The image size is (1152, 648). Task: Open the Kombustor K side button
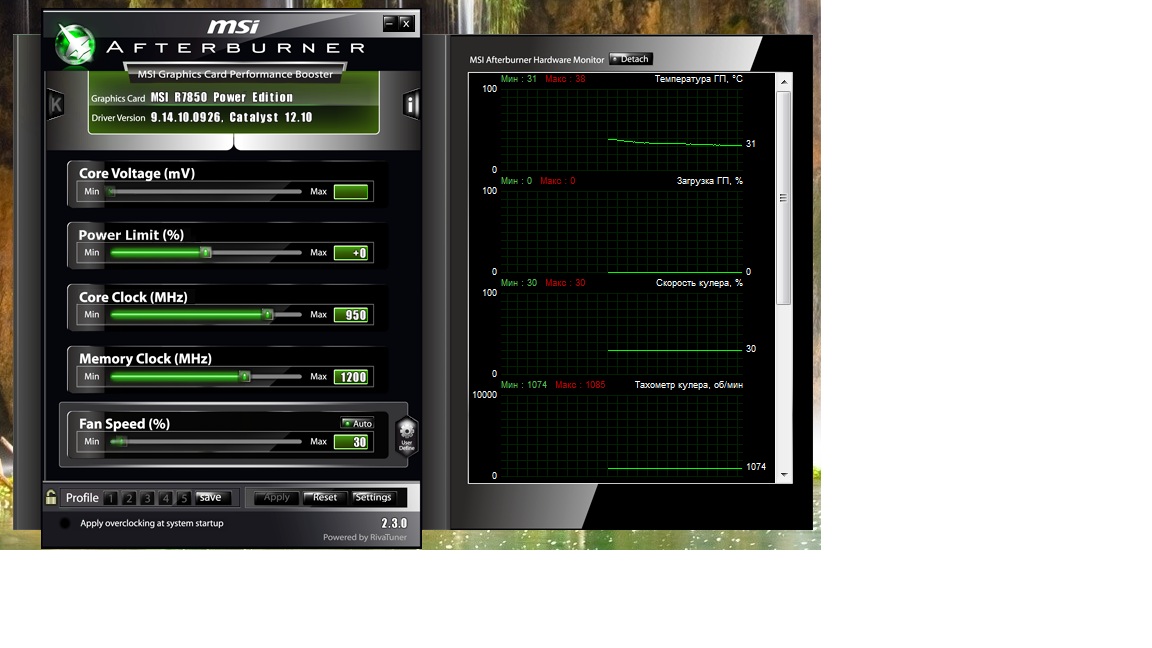point(56,104)
